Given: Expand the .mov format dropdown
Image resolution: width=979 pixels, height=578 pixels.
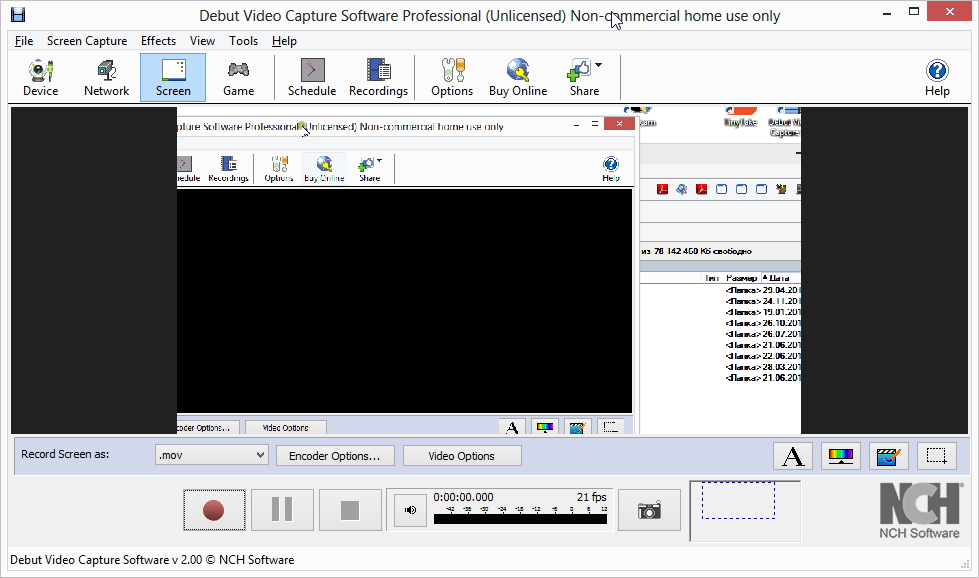Looking at the screenshot, I should [260, 455].
